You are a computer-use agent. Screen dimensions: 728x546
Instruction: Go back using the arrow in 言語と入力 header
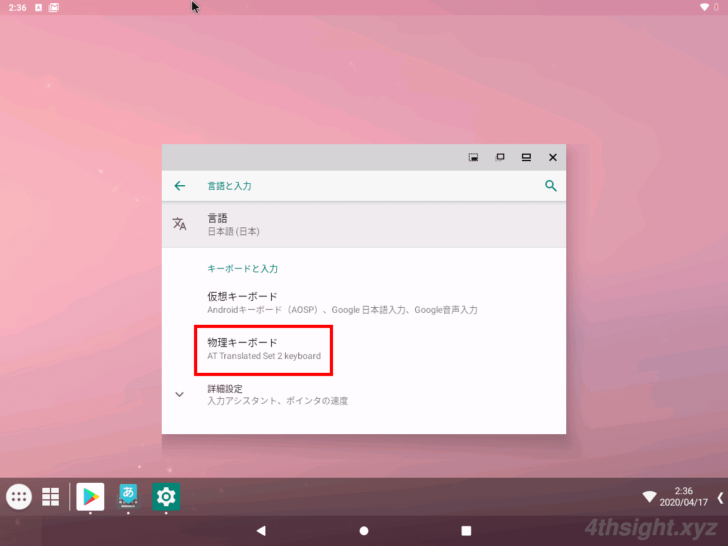[x=180, y=186]
